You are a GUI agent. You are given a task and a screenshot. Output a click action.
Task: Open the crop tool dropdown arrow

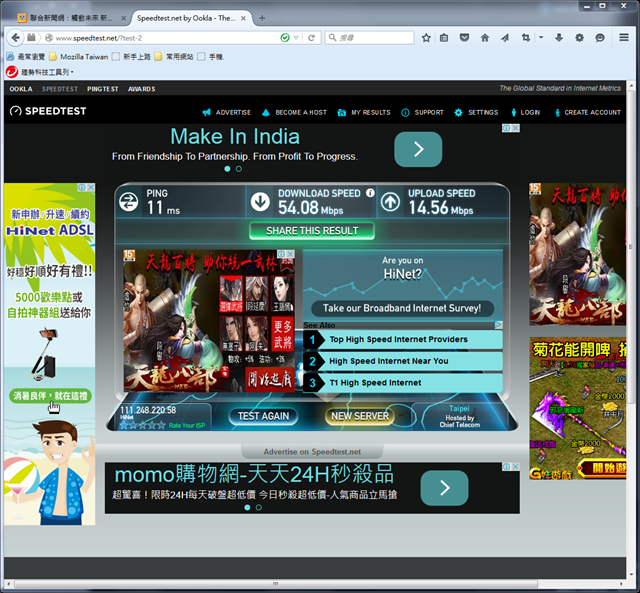541,38
